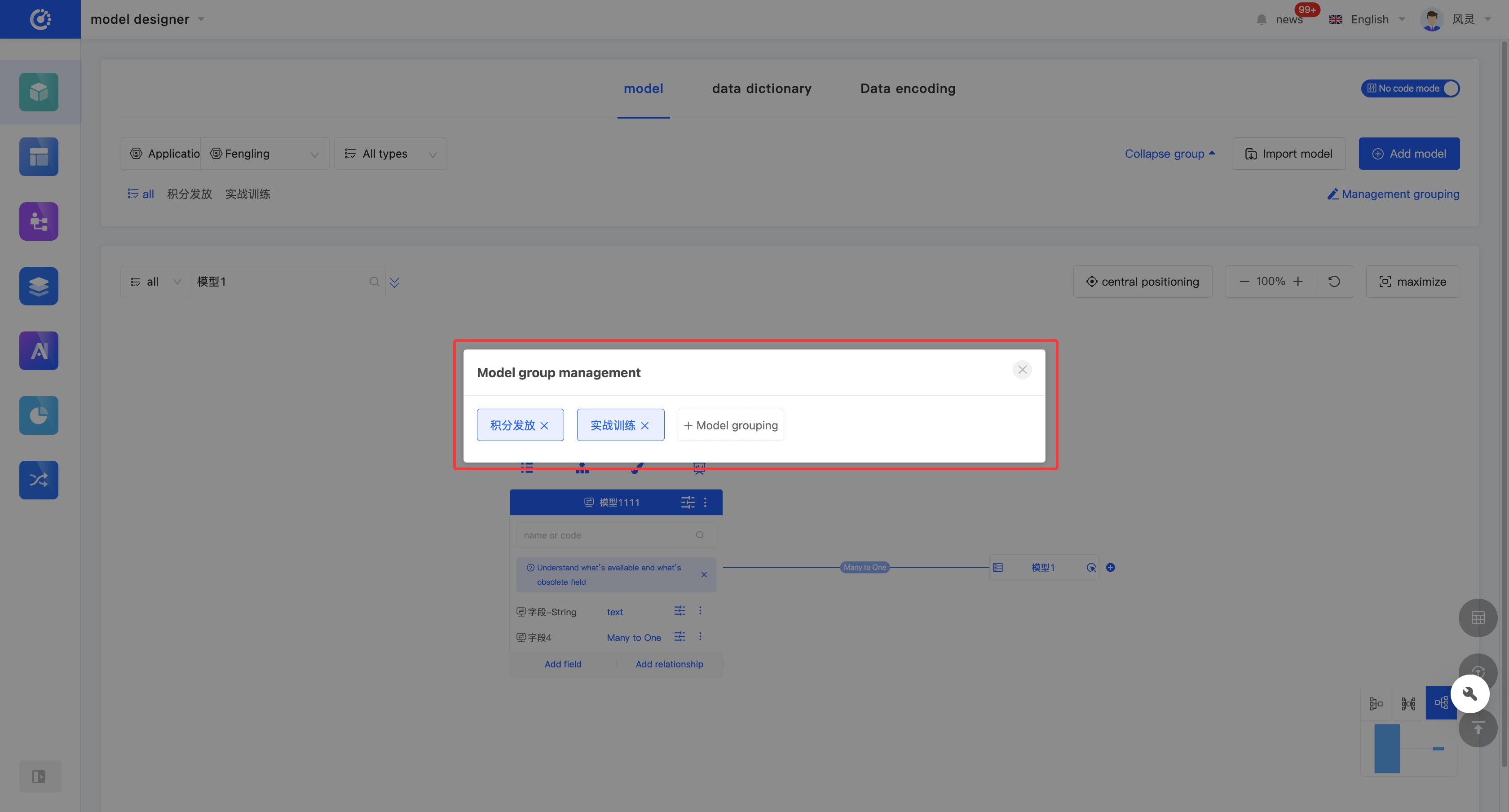1509x812 pixels.
Task: Click the wrench tool floating button
Action: [1469, 693]
